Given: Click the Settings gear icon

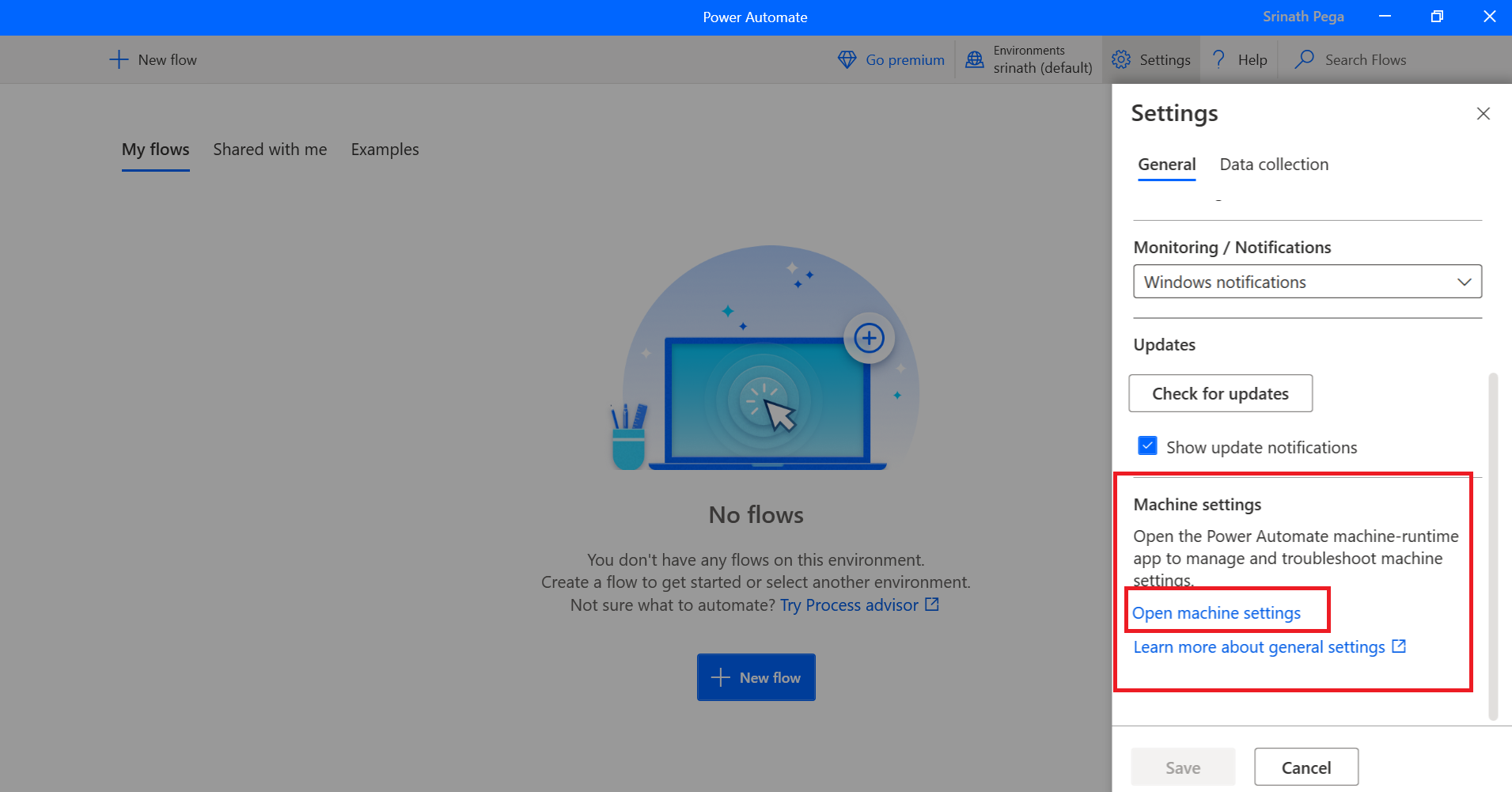Looking at the screenshot, I should 1121,60.
